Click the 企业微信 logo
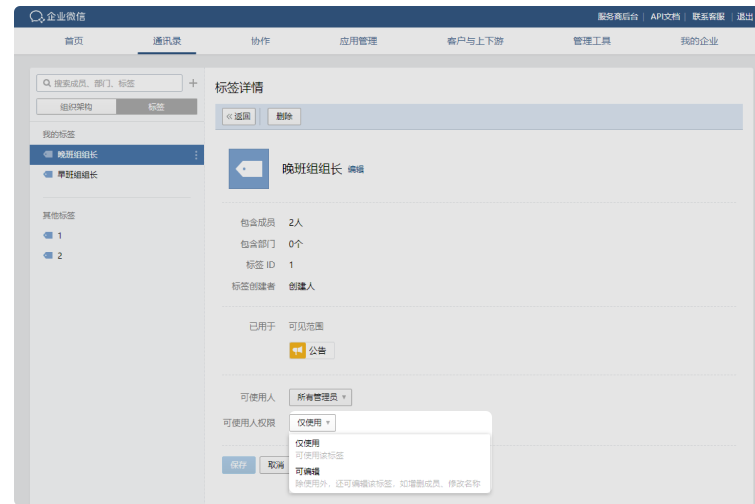 tap(56, 16)
